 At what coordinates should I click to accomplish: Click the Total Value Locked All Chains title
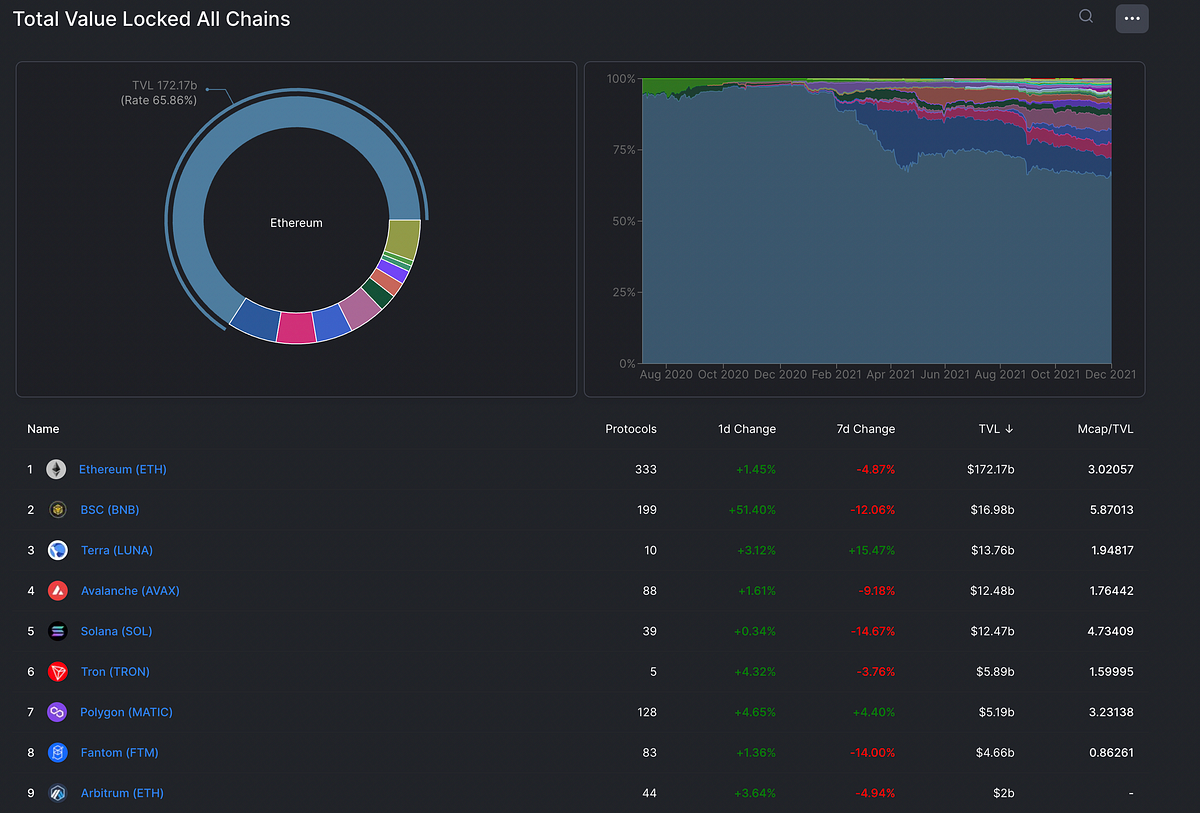(x=152, y=18)
